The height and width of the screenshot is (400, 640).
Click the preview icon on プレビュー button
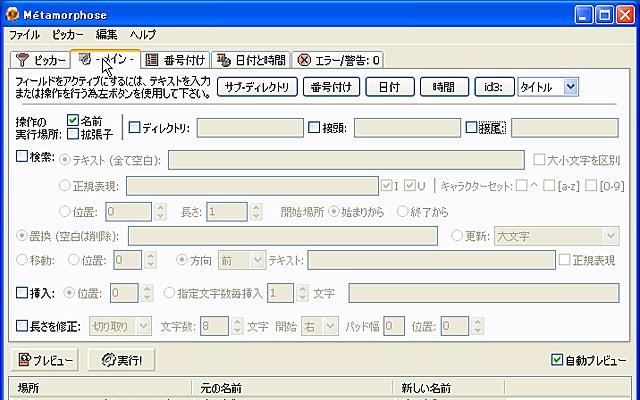pyautogui.click(x=25, y=360)
